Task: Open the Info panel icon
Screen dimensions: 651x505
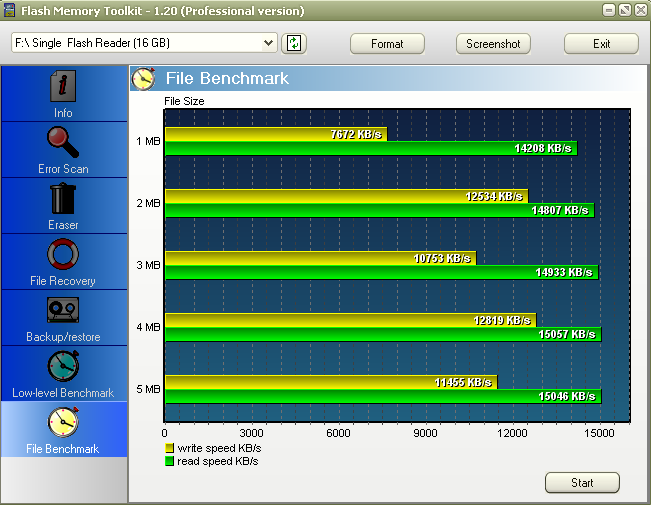Action: click(63, 86)
